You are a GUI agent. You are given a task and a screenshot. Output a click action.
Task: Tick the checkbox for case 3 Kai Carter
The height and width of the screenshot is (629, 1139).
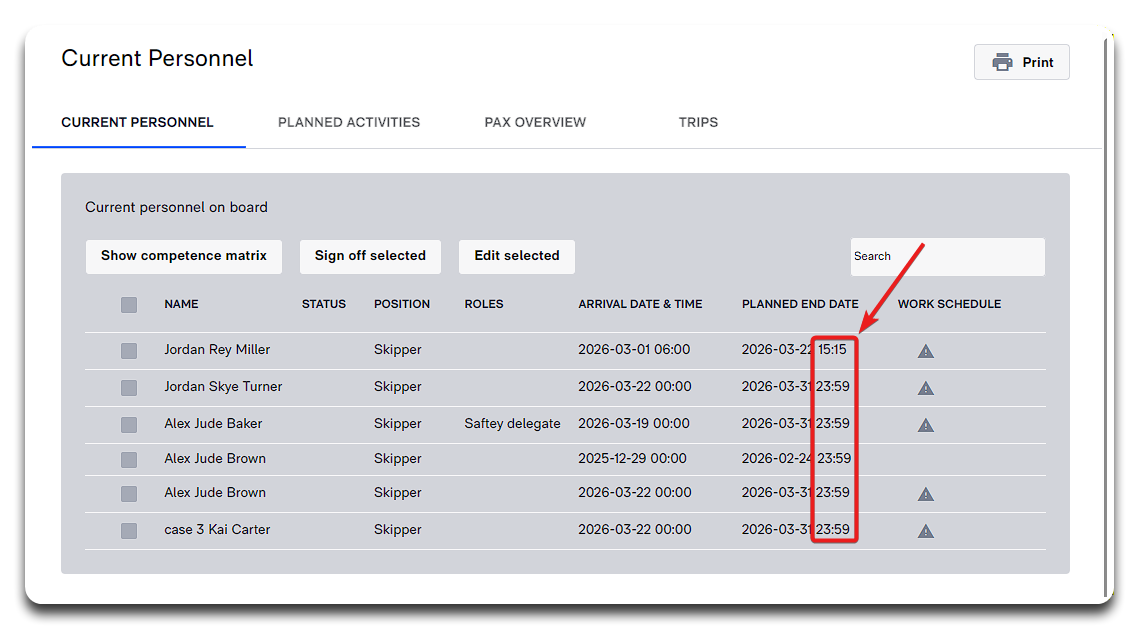(x=129, y=531)
